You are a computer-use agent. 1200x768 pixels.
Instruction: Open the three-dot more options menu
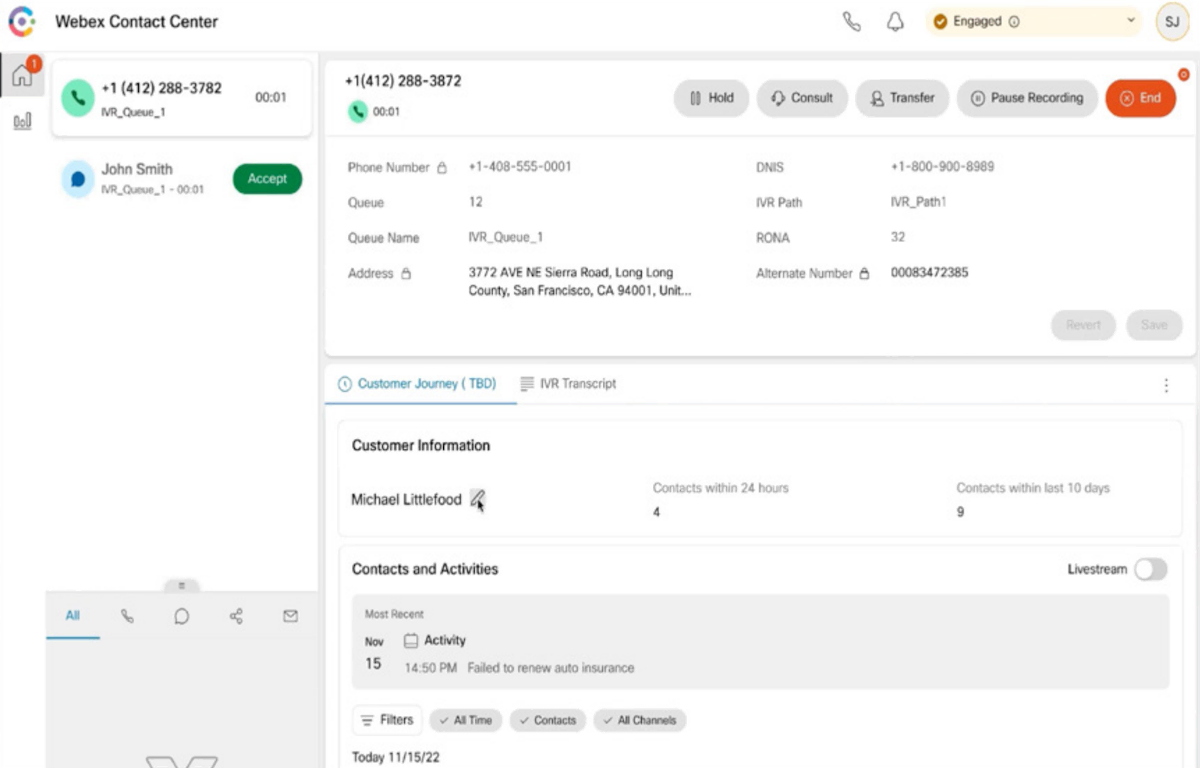click(1166, 385)
